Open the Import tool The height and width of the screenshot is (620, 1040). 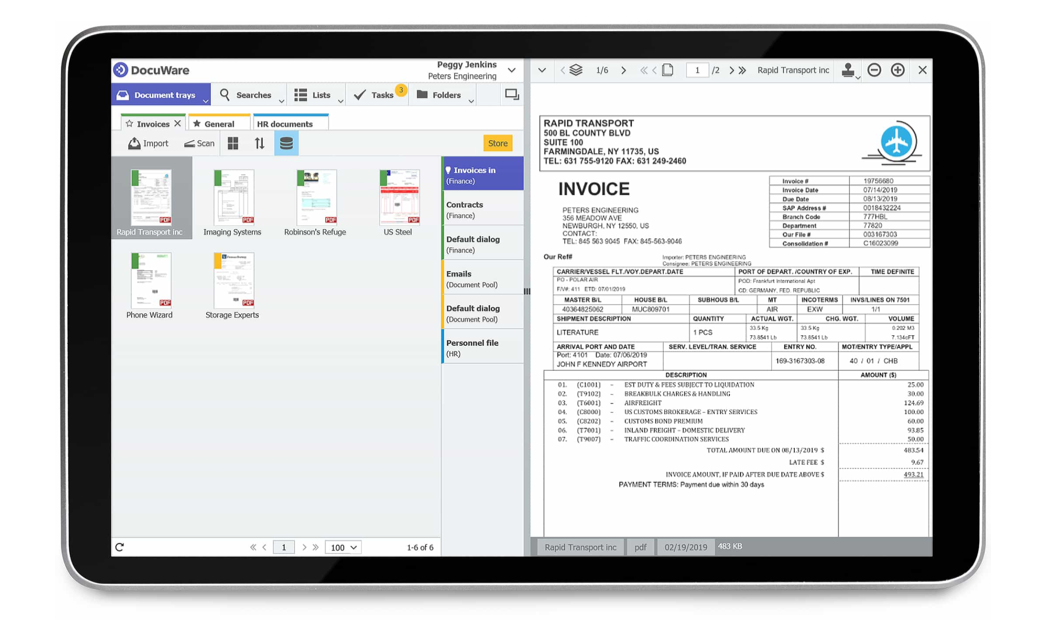pyautogui.click(x=146, y=143)
